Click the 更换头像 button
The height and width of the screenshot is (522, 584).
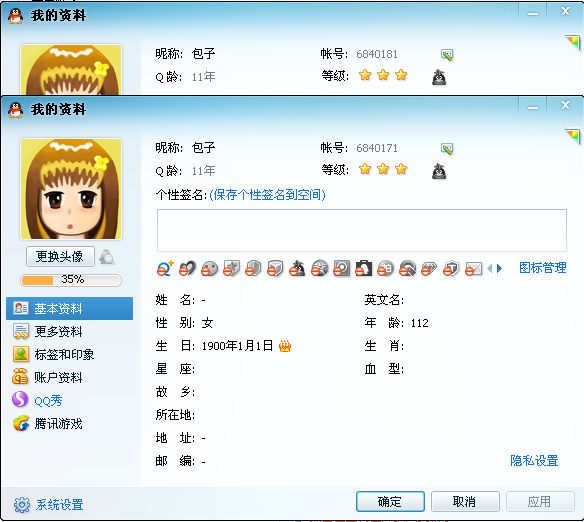(60, 257)
